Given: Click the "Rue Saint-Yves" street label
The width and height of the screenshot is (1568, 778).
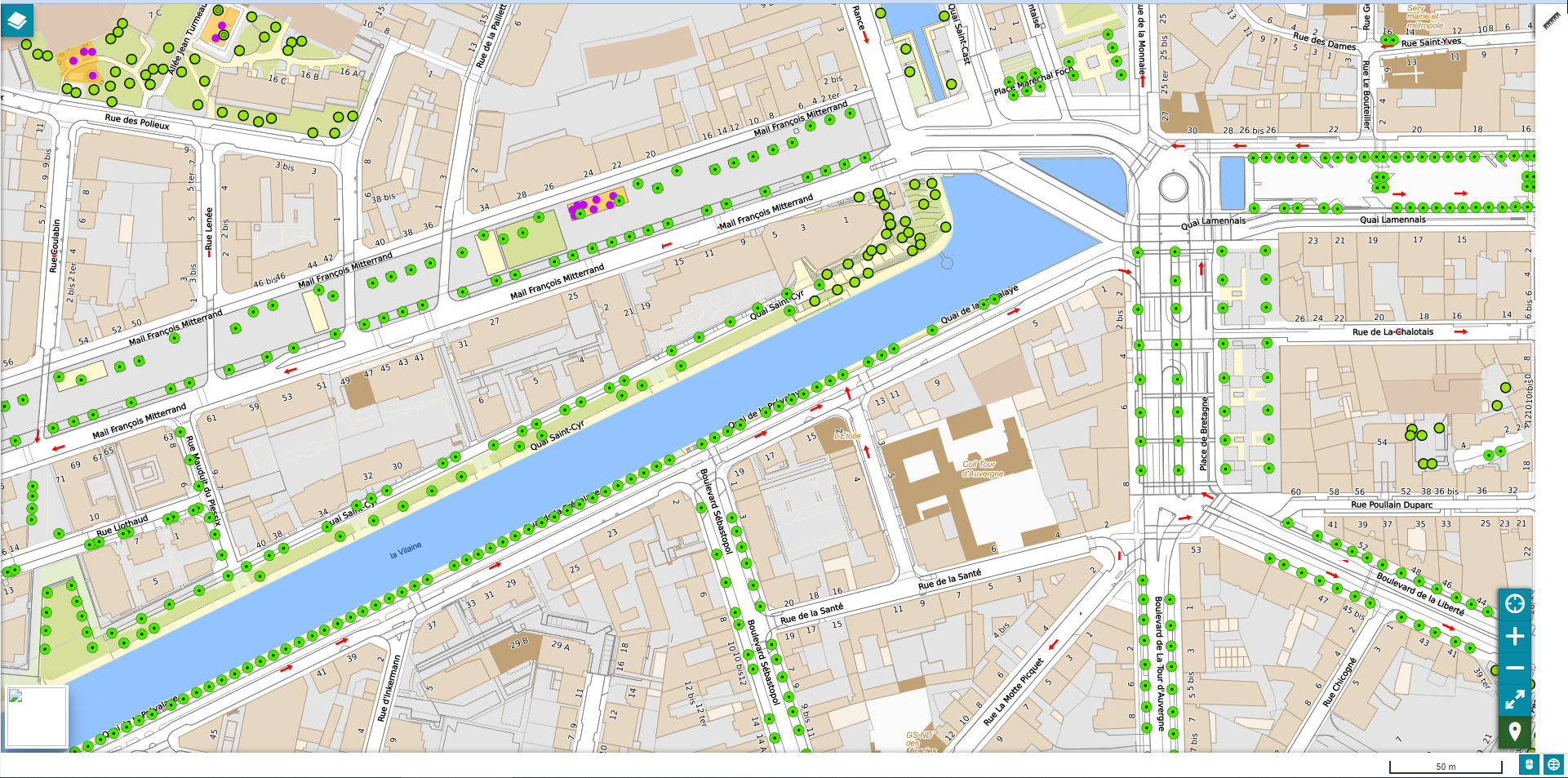Looking at the screenshot, I should pos(1432,42).
